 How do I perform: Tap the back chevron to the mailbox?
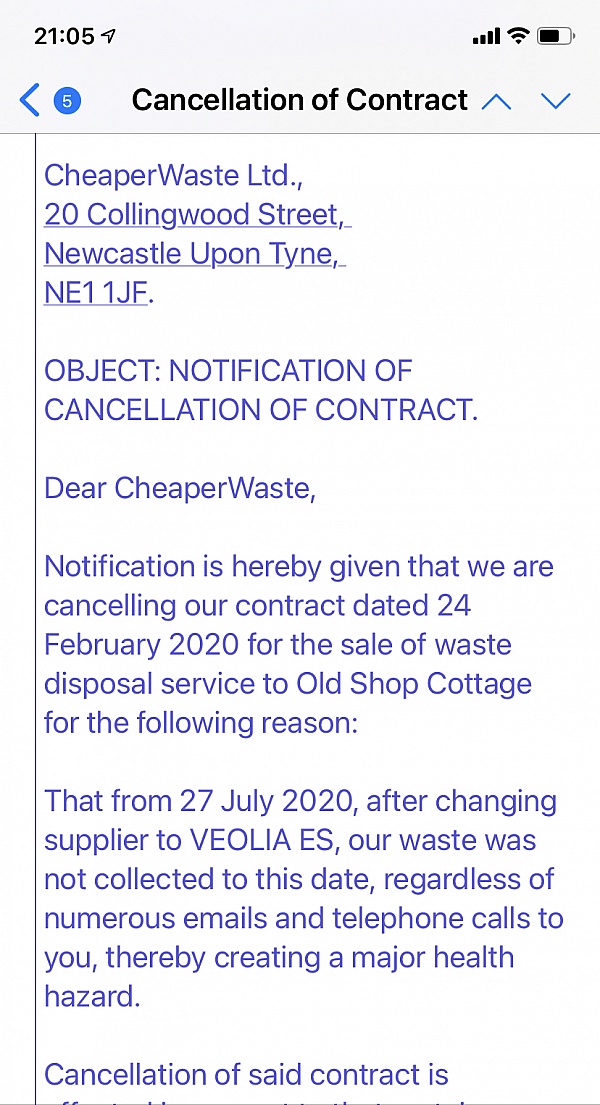click(x=30, y=100)
